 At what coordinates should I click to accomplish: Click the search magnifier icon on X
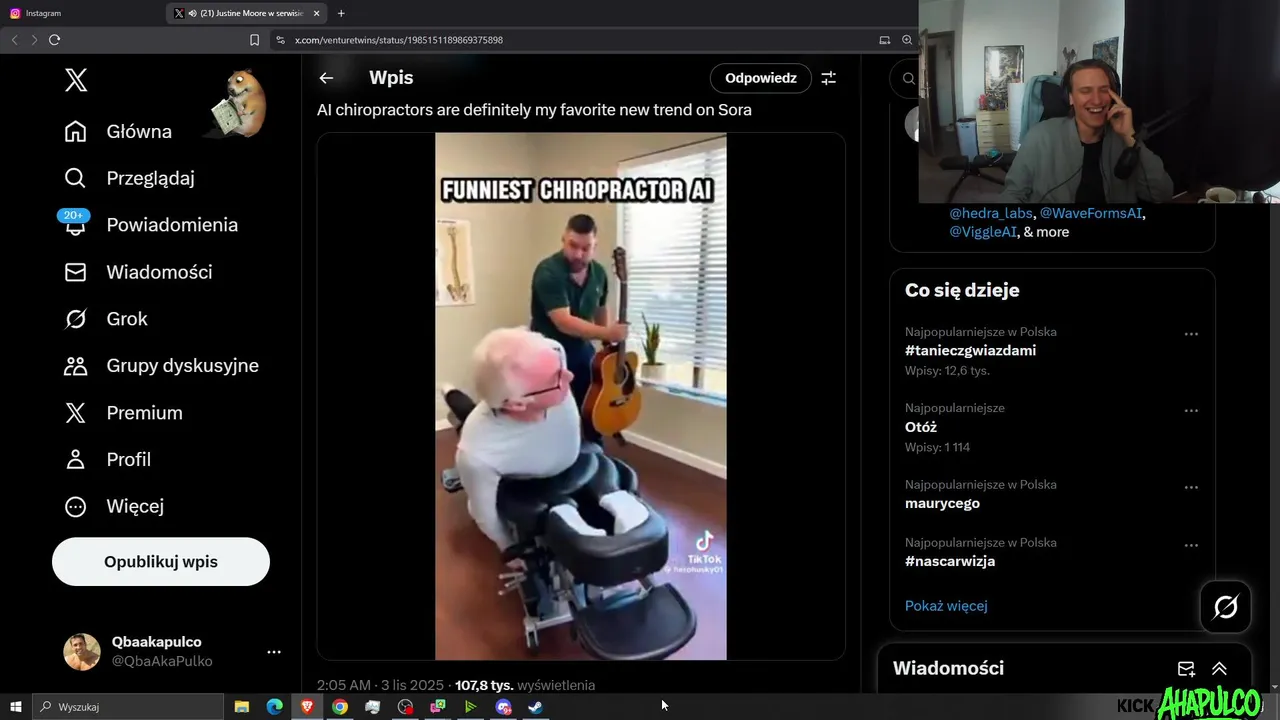click(x=909, y=78)
